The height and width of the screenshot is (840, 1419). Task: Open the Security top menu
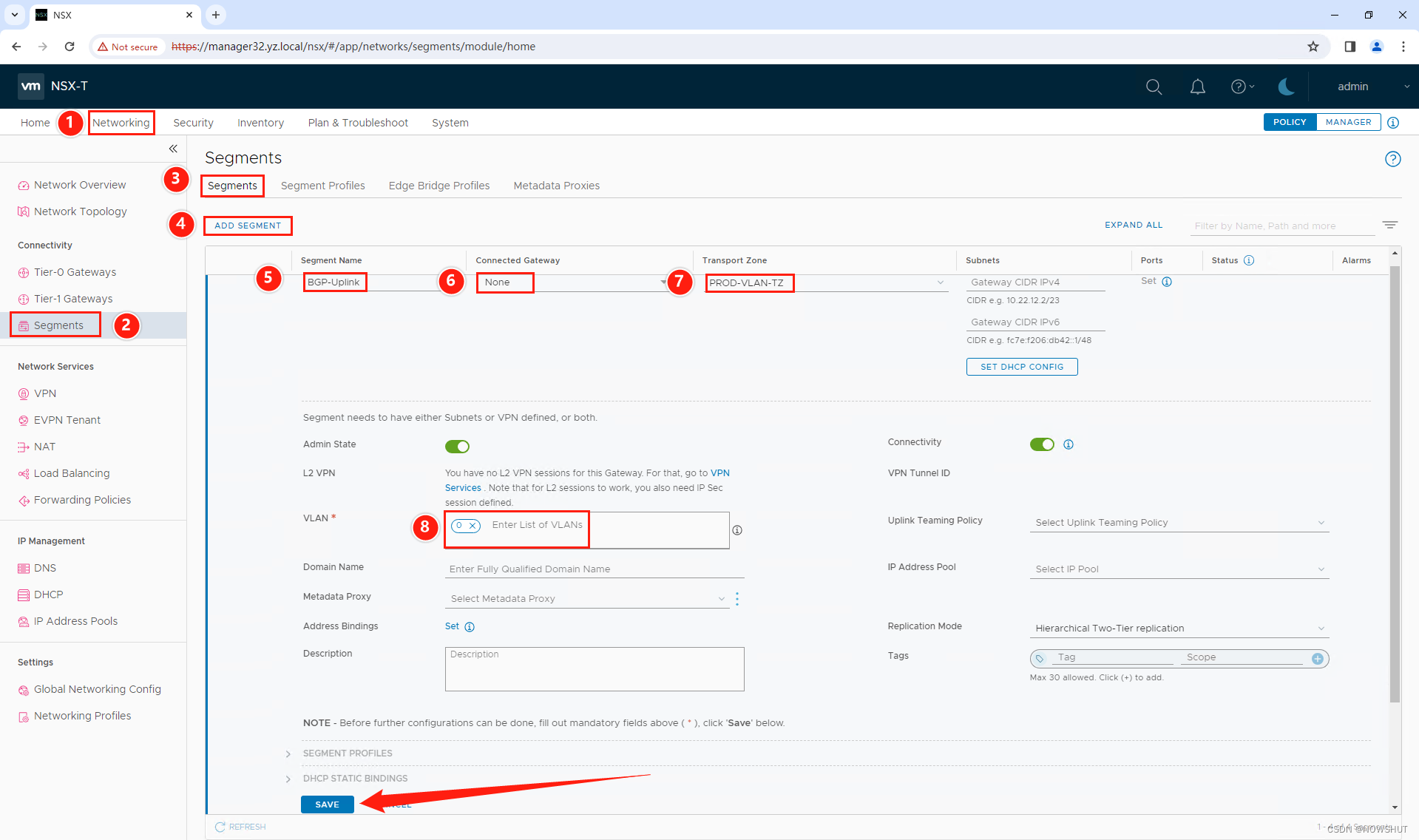(193, 123)
